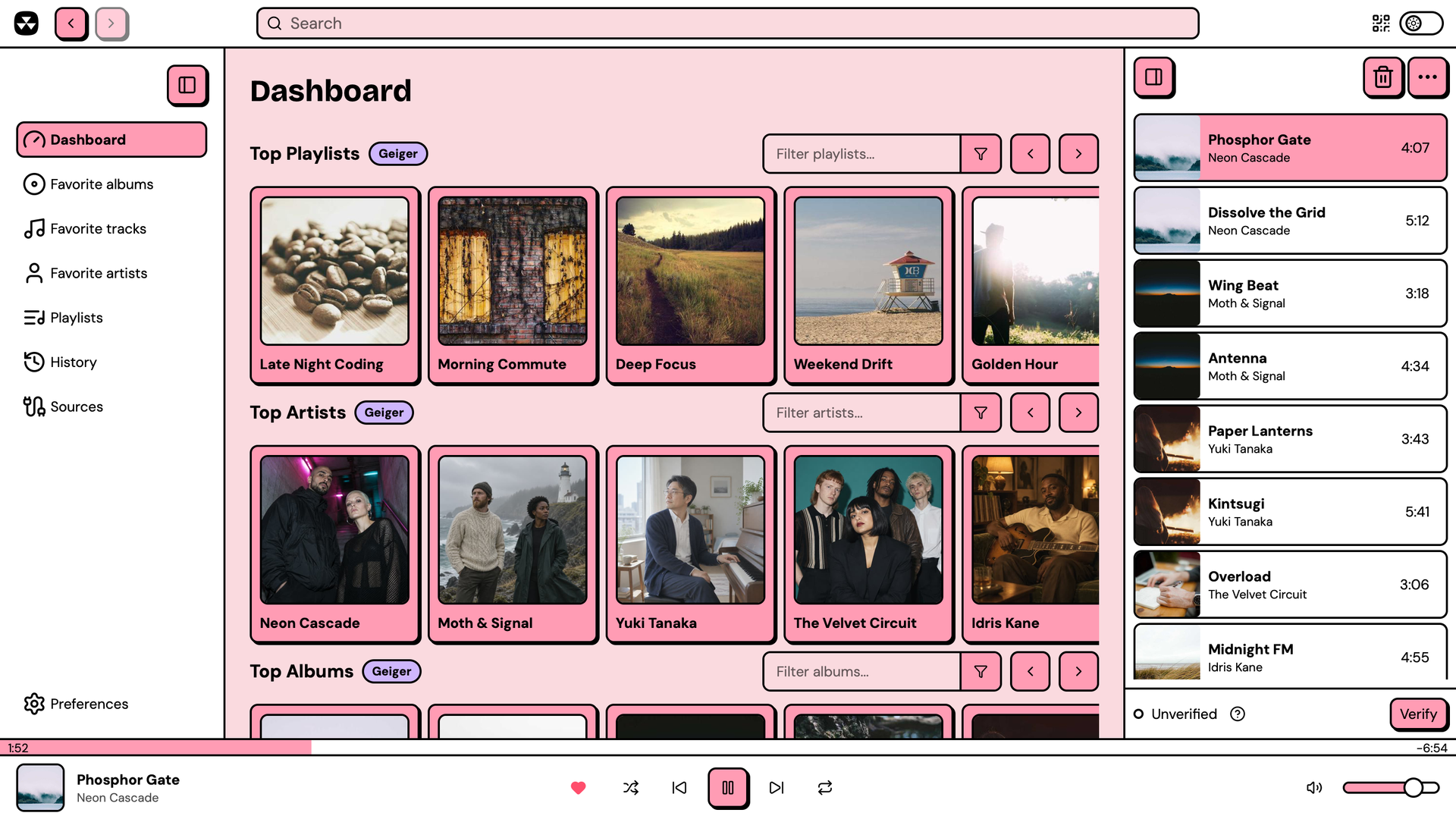Show next Top Artists page
1456x819 pixels.
point(1078,413)
